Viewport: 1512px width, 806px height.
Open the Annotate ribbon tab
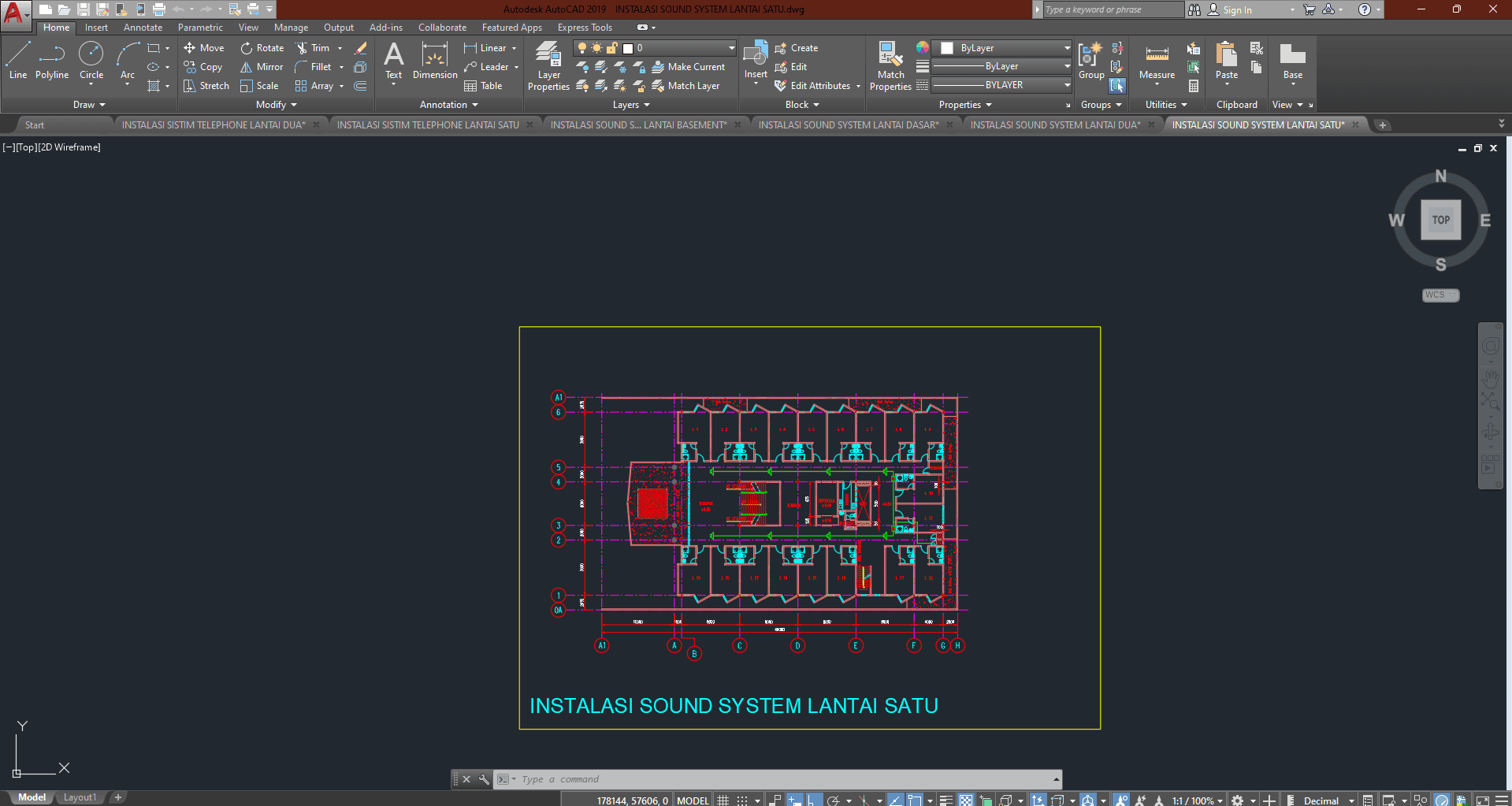143,28
